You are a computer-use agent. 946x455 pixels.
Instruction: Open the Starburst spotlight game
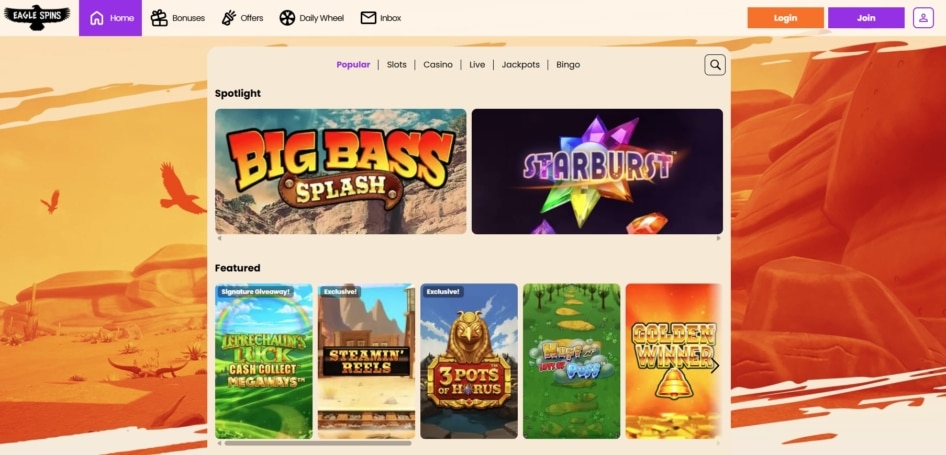597,171
